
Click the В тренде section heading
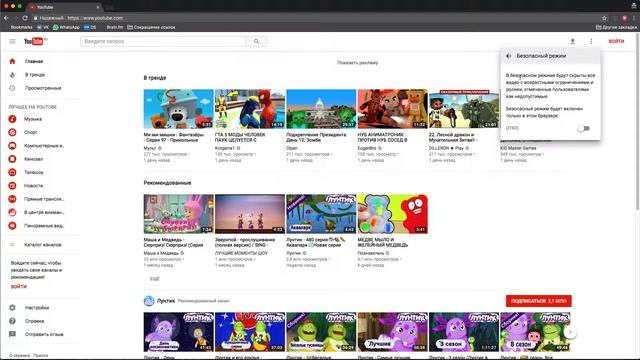click(x=155, y=78)
